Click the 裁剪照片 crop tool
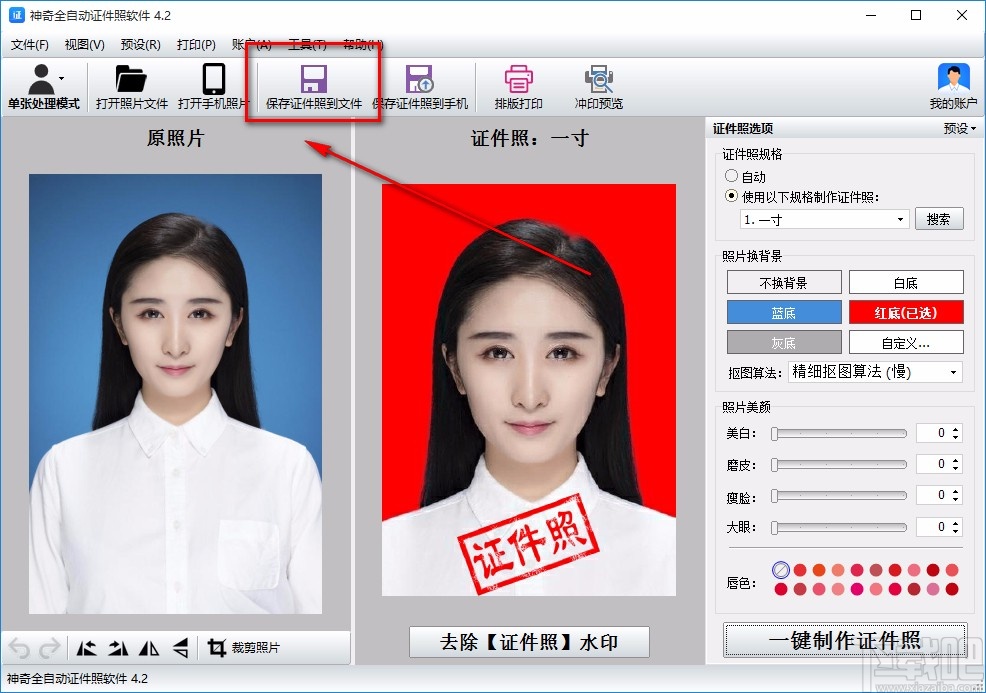 click(243, 648)
